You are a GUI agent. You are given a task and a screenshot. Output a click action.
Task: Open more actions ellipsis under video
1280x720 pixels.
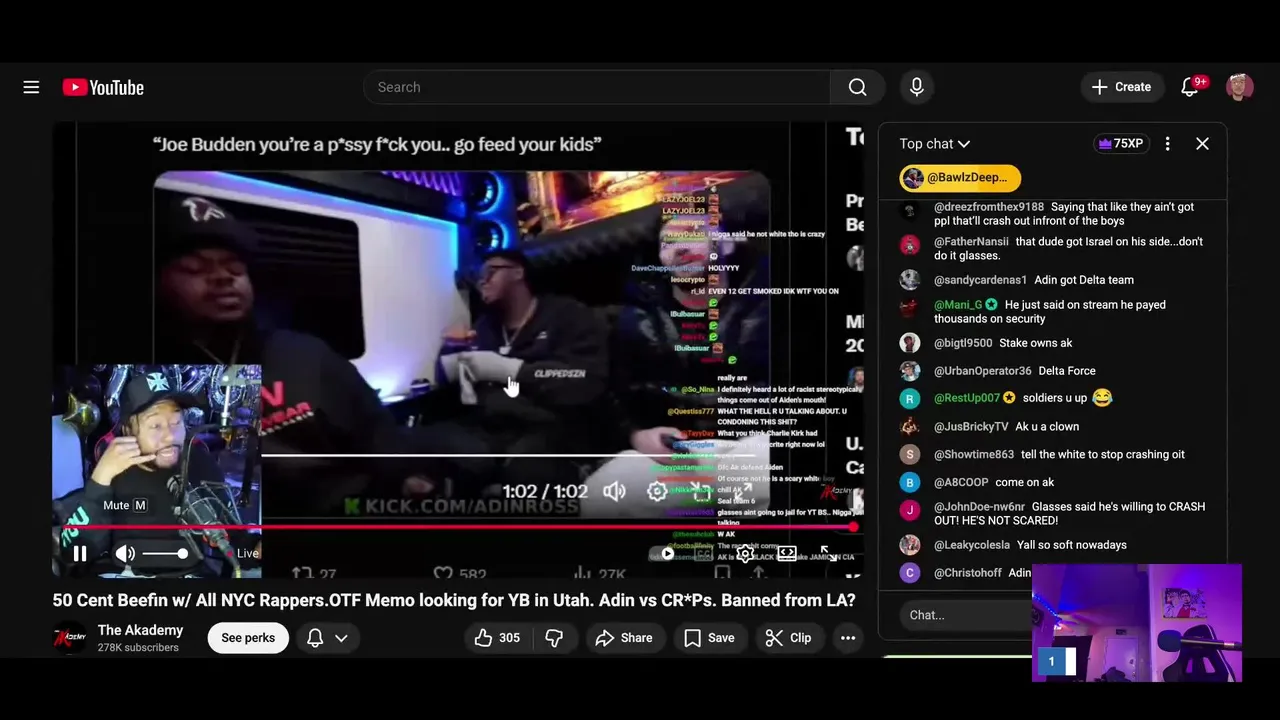(848, 638)
